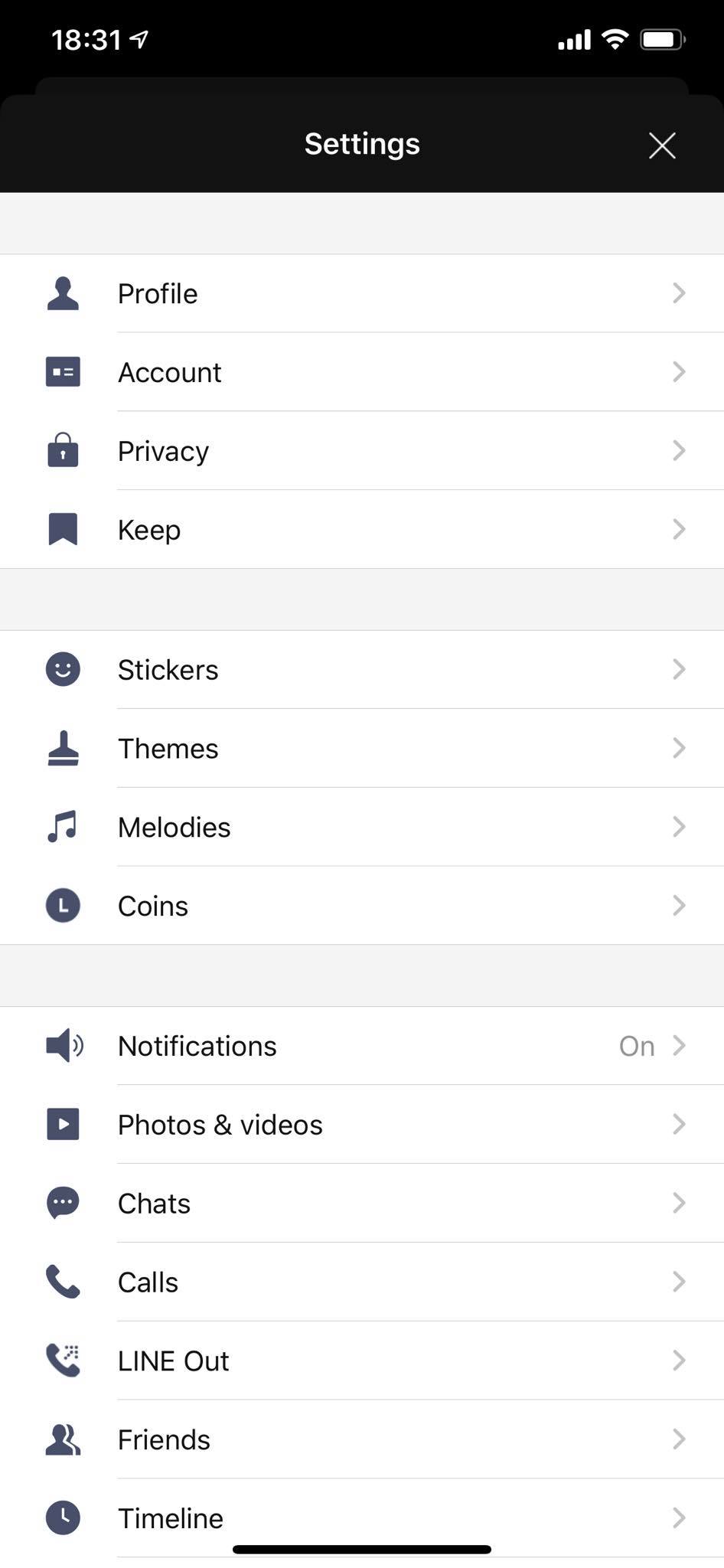Tap the Account card icon
The image size is (724, 1568).
(x=63, y=372)
